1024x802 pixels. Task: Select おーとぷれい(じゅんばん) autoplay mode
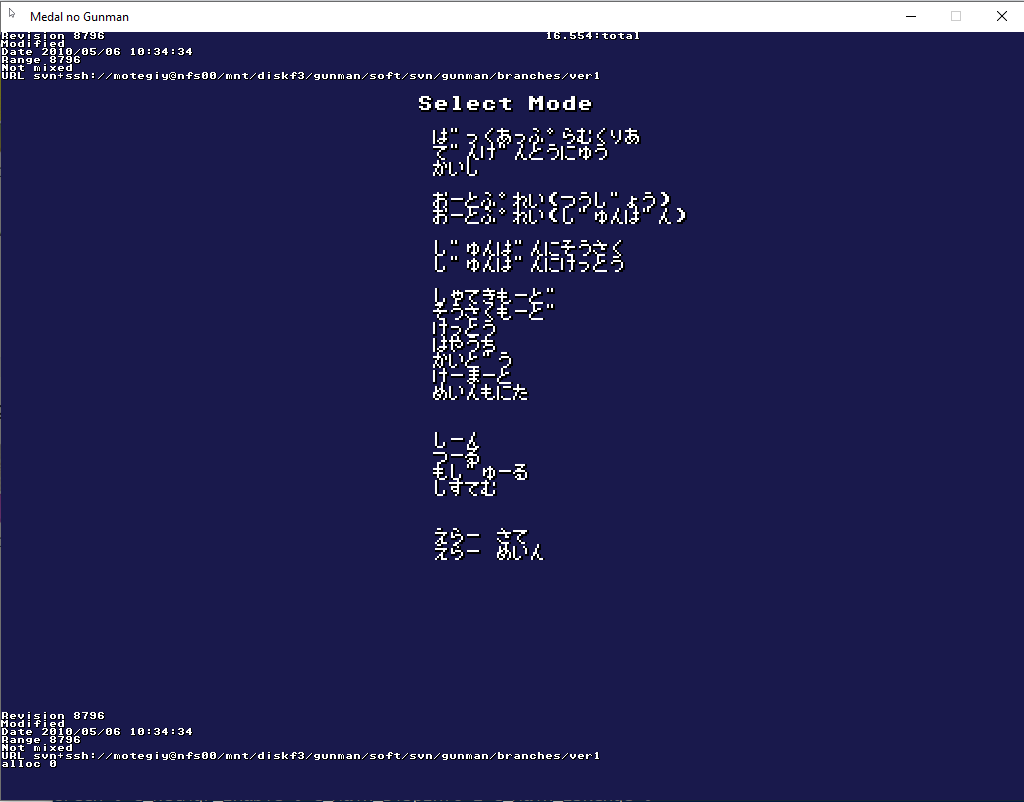pyautogui.click(x=559, y=216)
